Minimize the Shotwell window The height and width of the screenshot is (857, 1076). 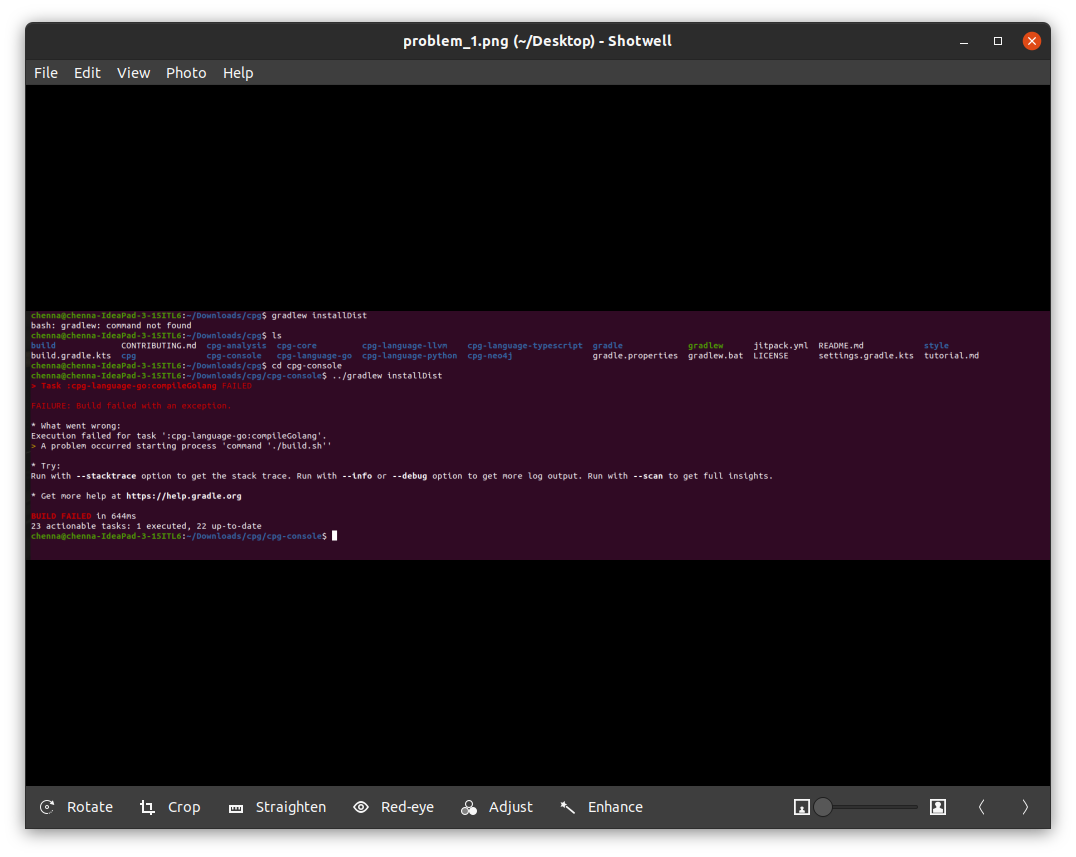[x=964, y=41]
